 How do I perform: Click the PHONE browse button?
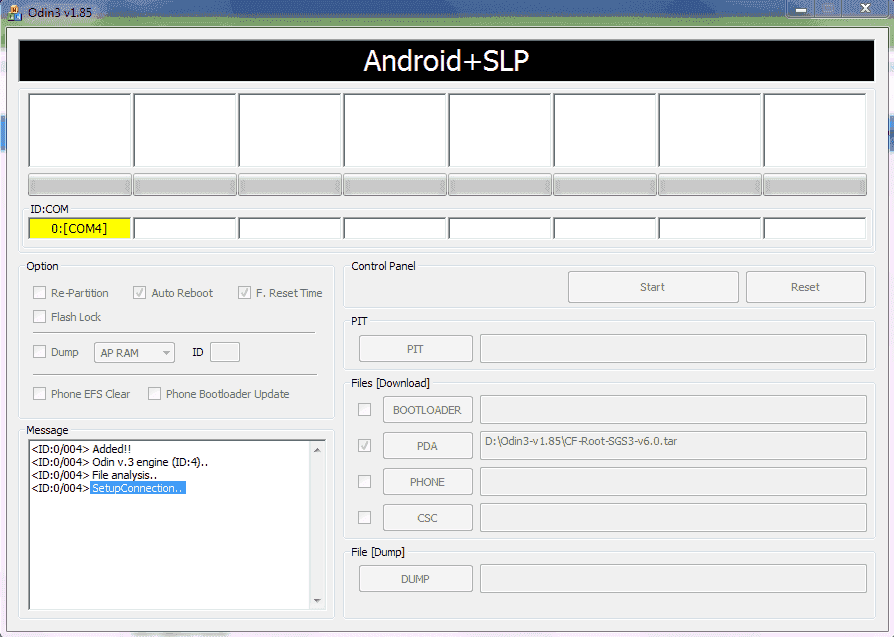428,481
